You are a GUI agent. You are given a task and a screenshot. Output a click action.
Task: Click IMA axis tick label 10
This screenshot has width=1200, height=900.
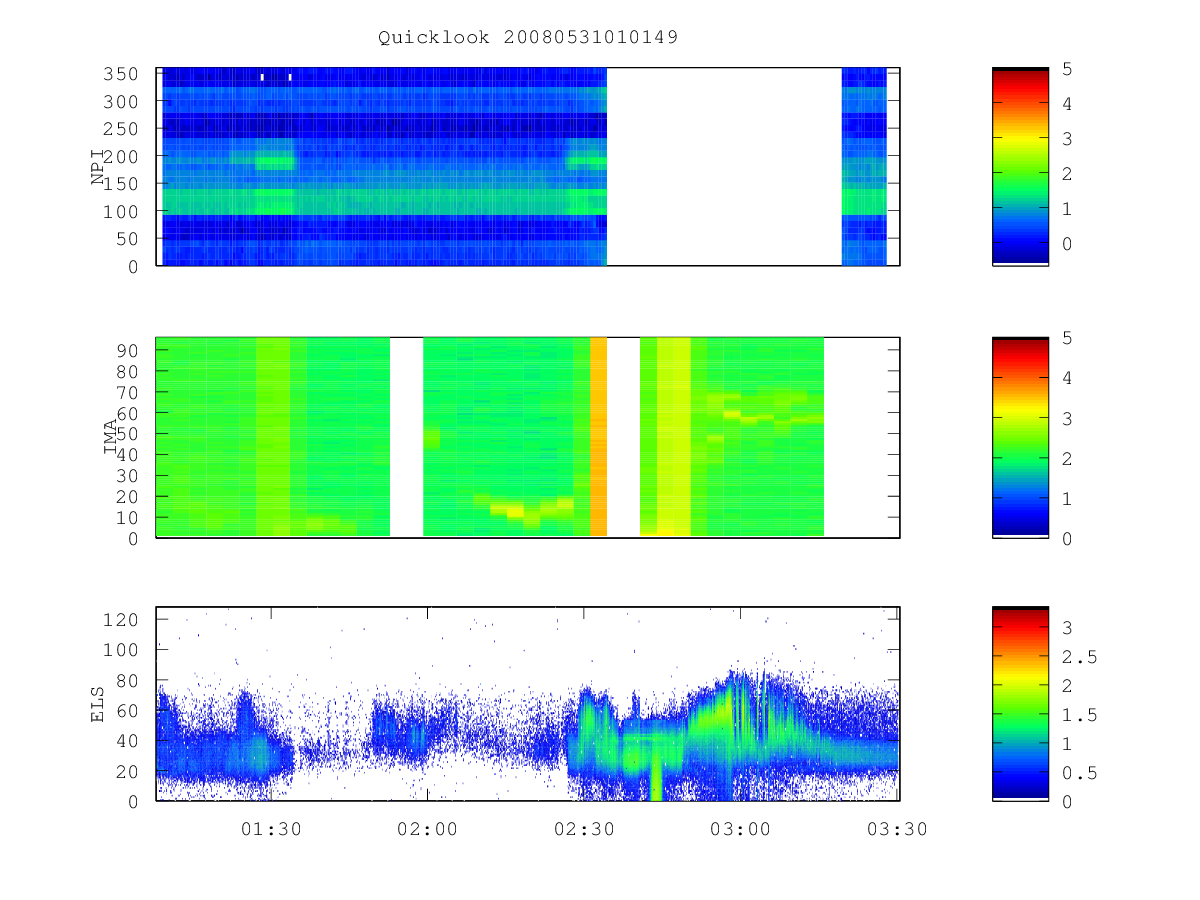[128, 517]
